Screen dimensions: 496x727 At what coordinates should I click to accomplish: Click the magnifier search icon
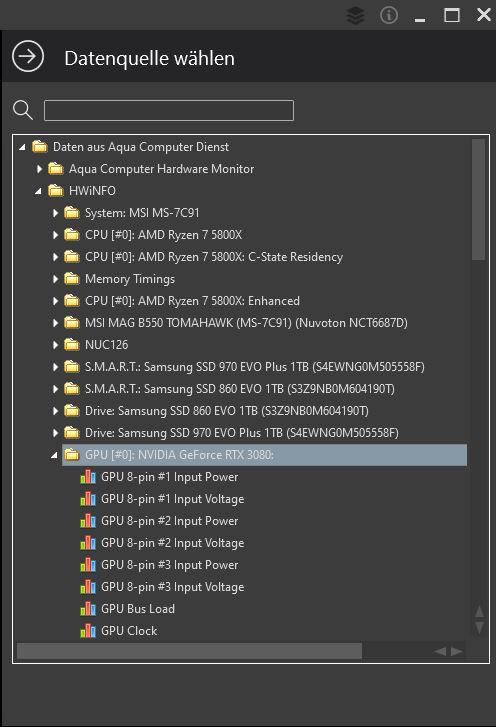click(x=23, y=110)
